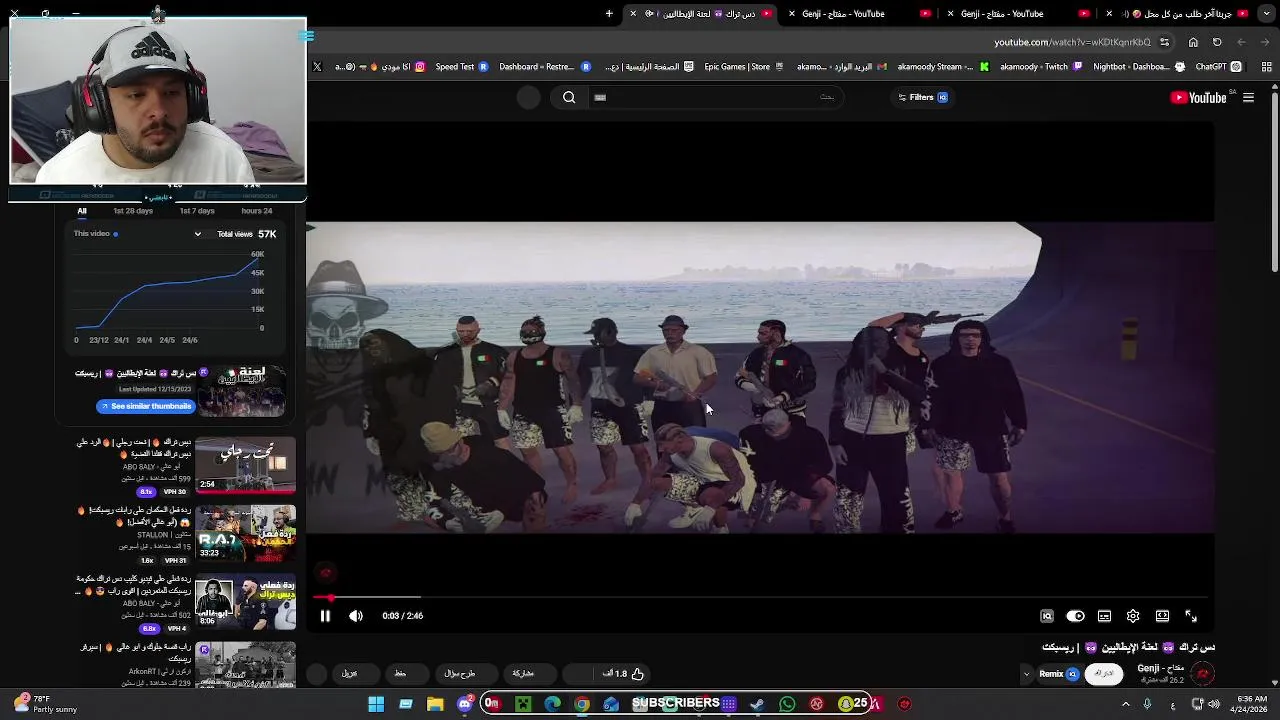Open the Speed Test bookmark
1280x720 pixels.
click(x=462, y=67)
